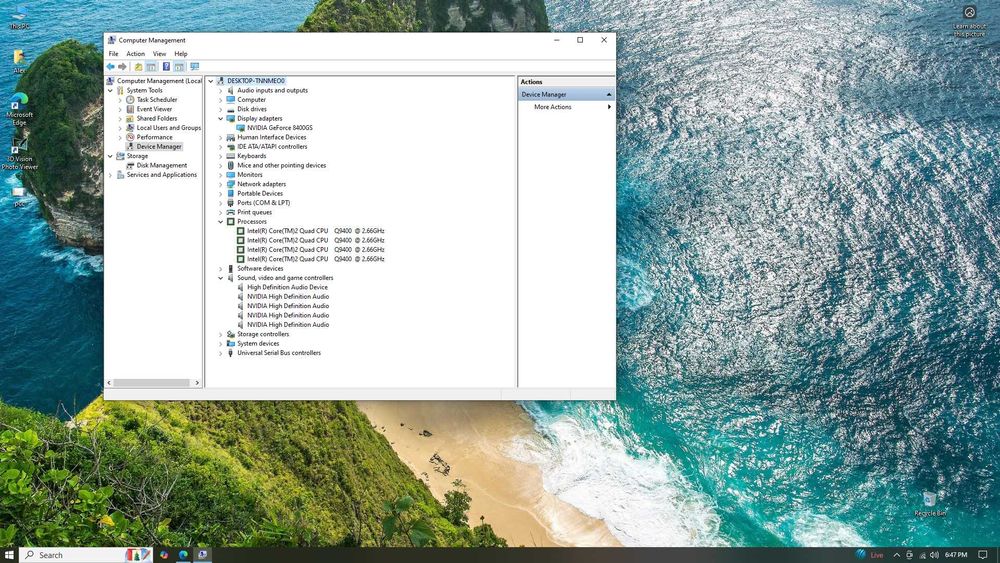This screenshot has width=1000, height=563.
Task: Select Mice and other pointing devices
Action: click(x=281, y=165)
